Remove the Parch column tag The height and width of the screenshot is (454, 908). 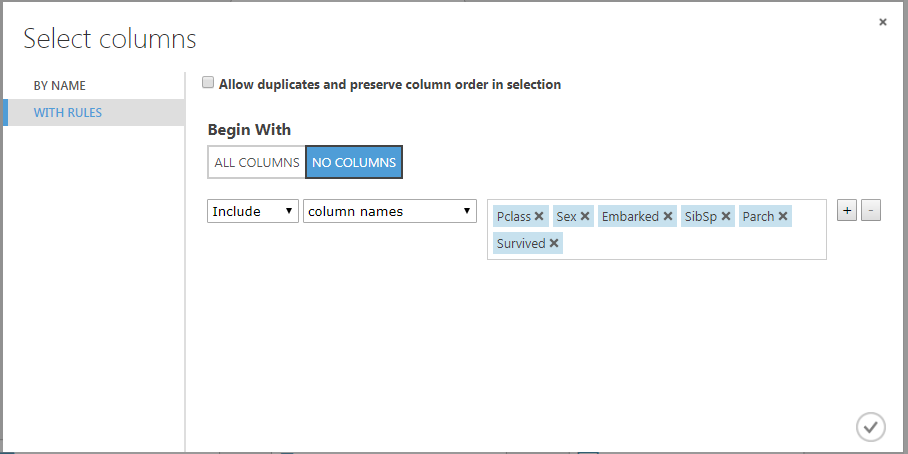[783, 216]
